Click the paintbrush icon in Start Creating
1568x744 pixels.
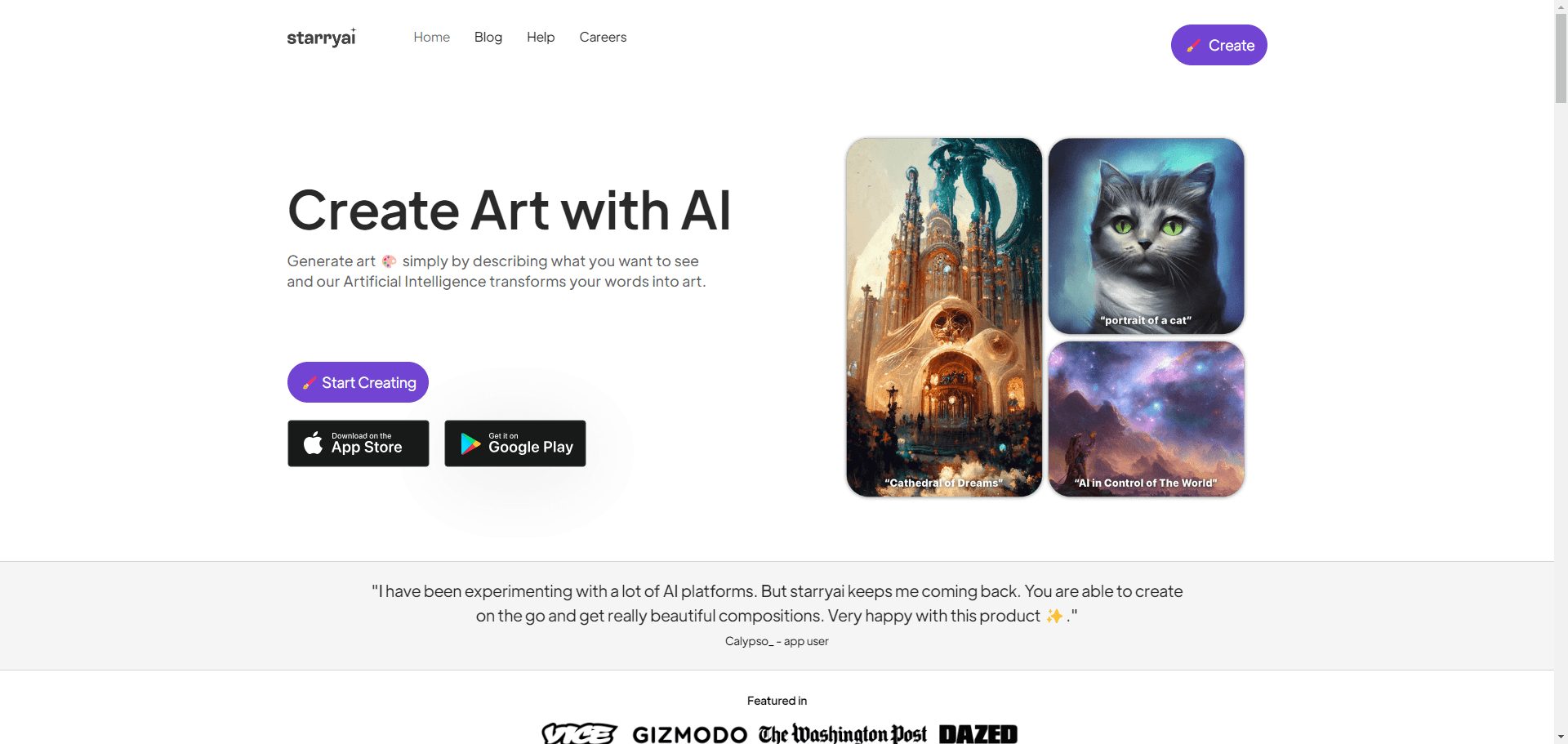310,383
